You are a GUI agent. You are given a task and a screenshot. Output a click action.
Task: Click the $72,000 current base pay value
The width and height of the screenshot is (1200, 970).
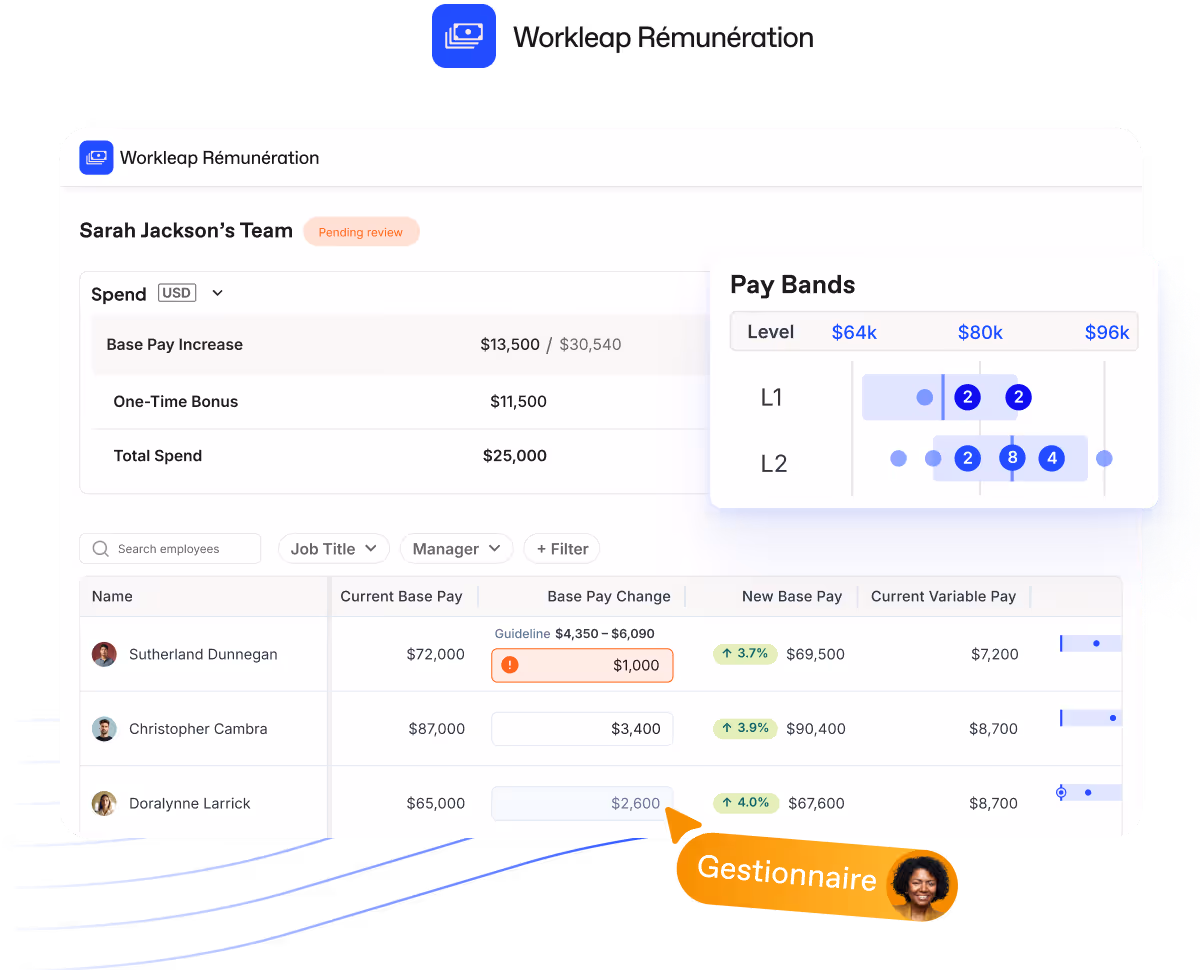click(x=435, y=654)
